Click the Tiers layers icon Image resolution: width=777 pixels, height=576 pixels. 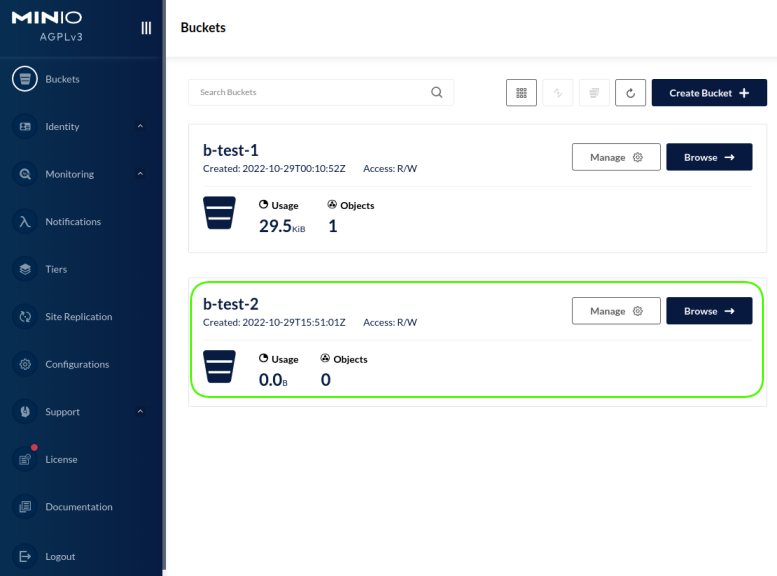pos(25,269)
